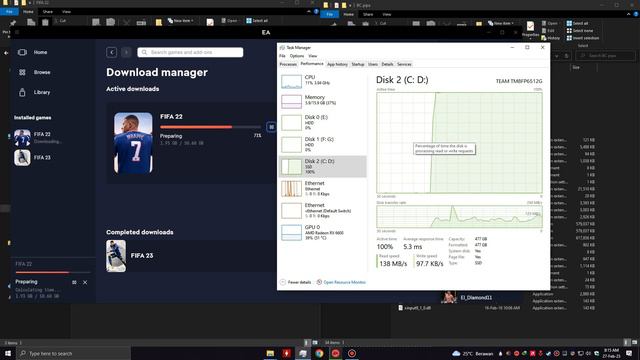Collapse the right Explorer ribbon chevron

pos(628,14)
